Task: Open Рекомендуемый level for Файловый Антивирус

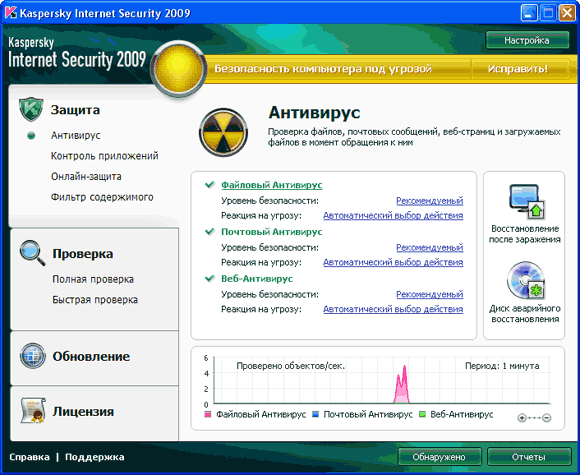Action: click(429, 201)
